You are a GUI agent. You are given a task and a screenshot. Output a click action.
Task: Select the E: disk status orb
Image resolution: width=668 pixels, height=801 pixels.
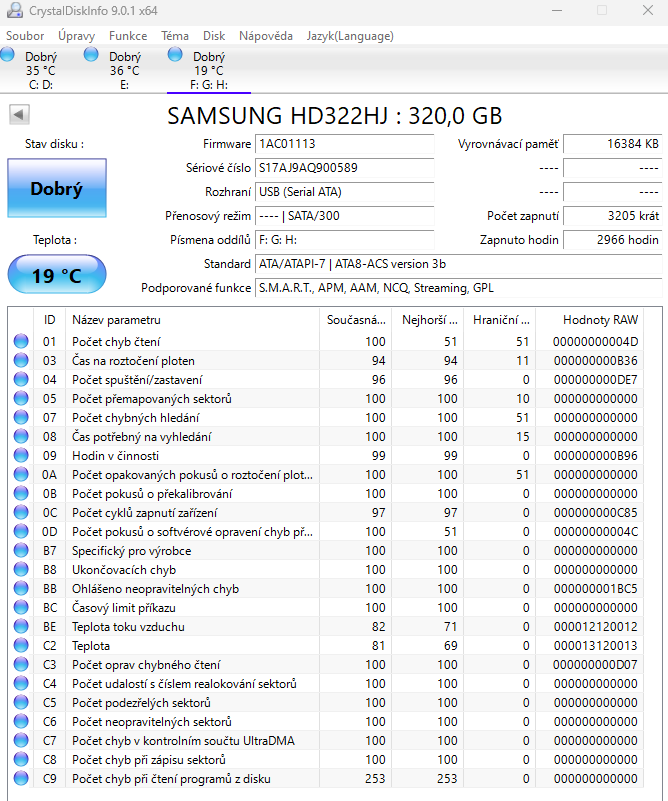(x=92, y=54)
